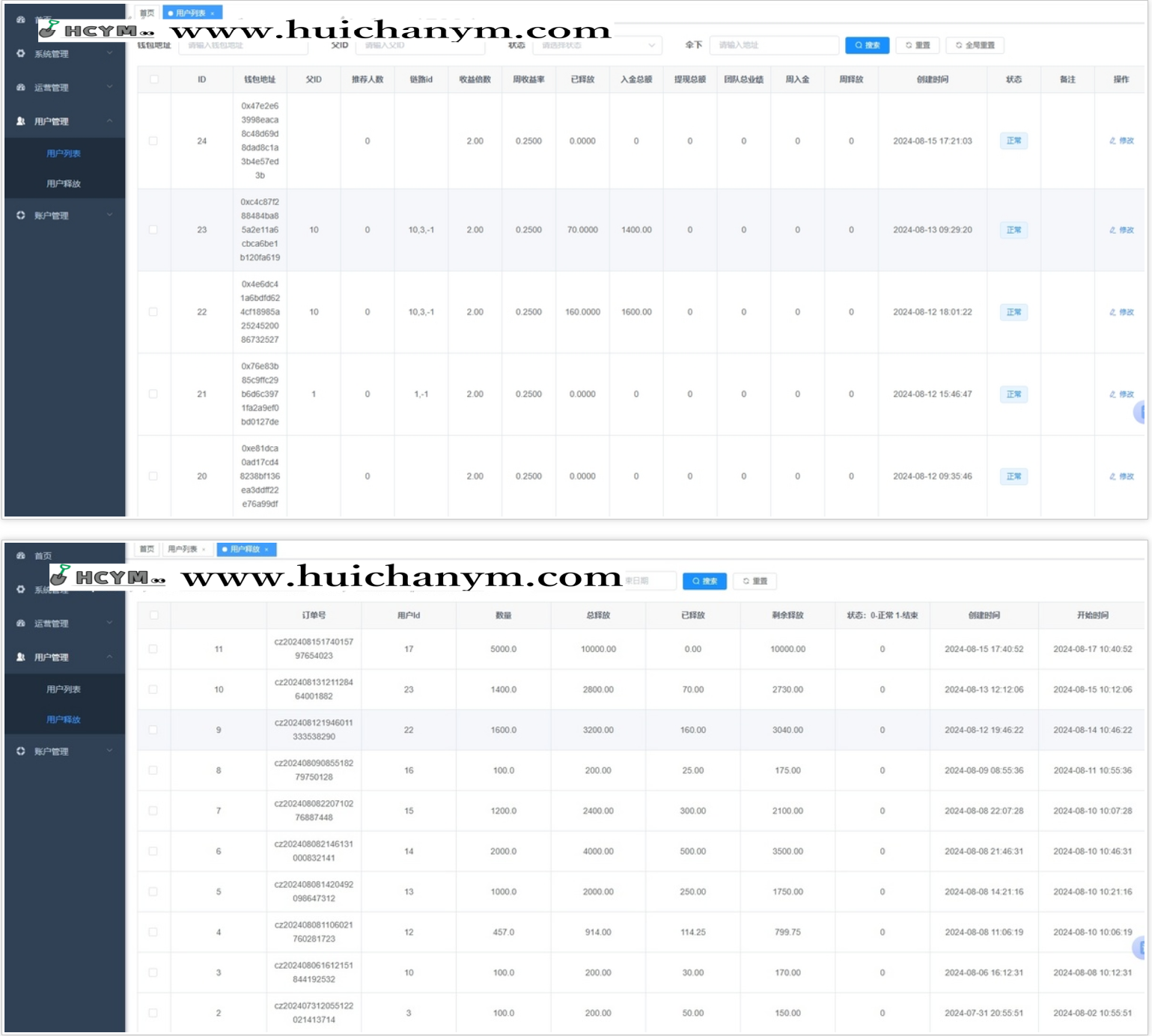Tick the select-all checkbox in the release table header
Image resolution: width=1152 pixels, height=1036 pixels.
click(x=154, y=615)
